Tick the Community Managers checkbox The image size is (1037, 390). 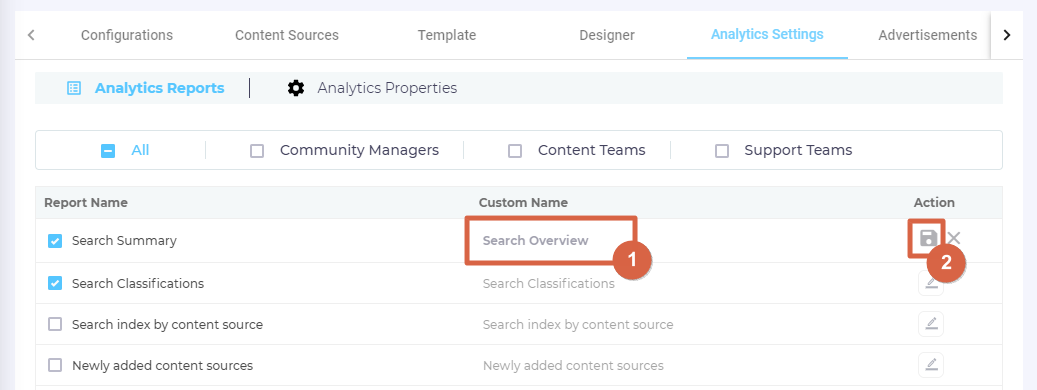257,151
